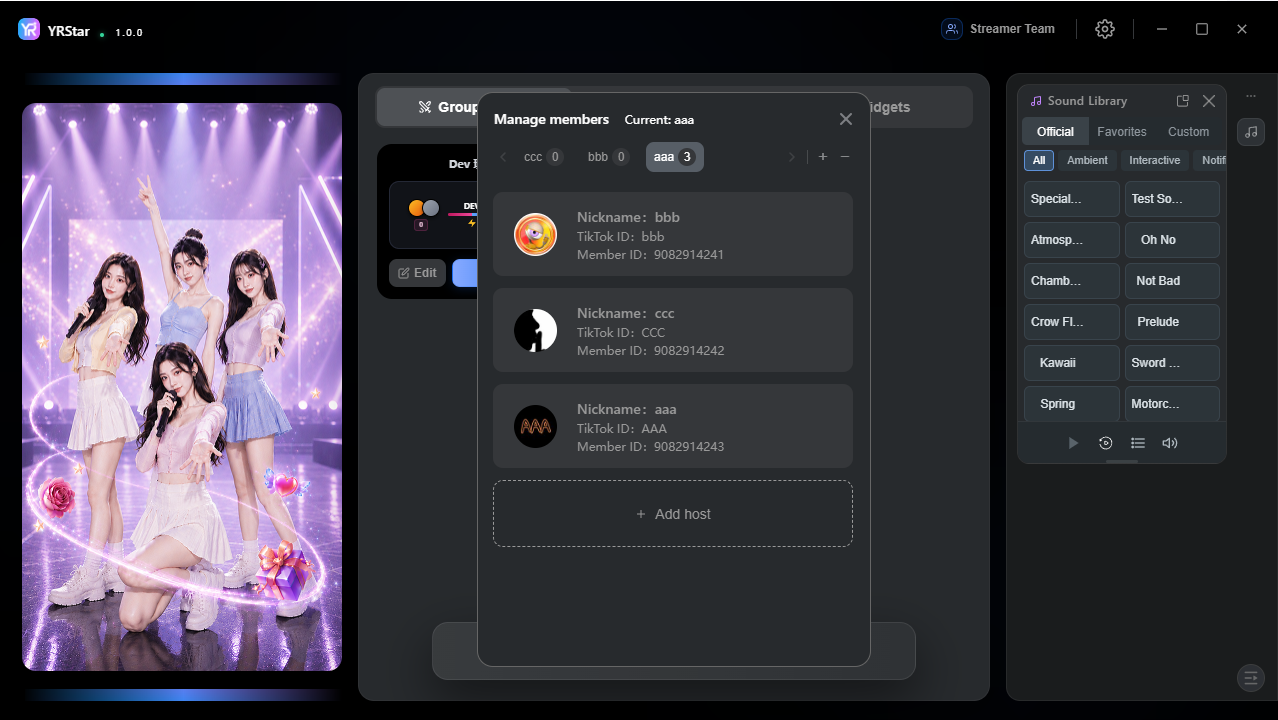Screen dimensions: 1278x720
Task: Play the Chamb... sound
Action: tap(1072, 281)
